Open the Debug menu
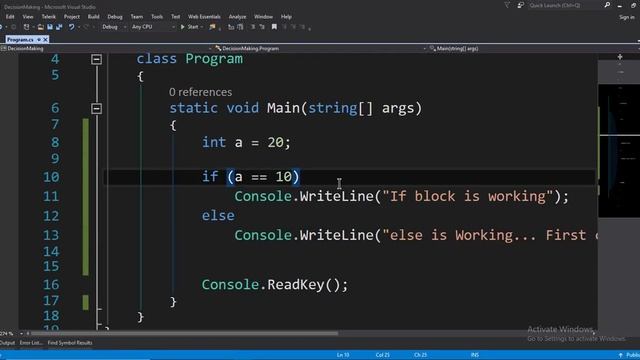This screenshot has height=360, width=640. pyautogui.click(x=115, y=17)
